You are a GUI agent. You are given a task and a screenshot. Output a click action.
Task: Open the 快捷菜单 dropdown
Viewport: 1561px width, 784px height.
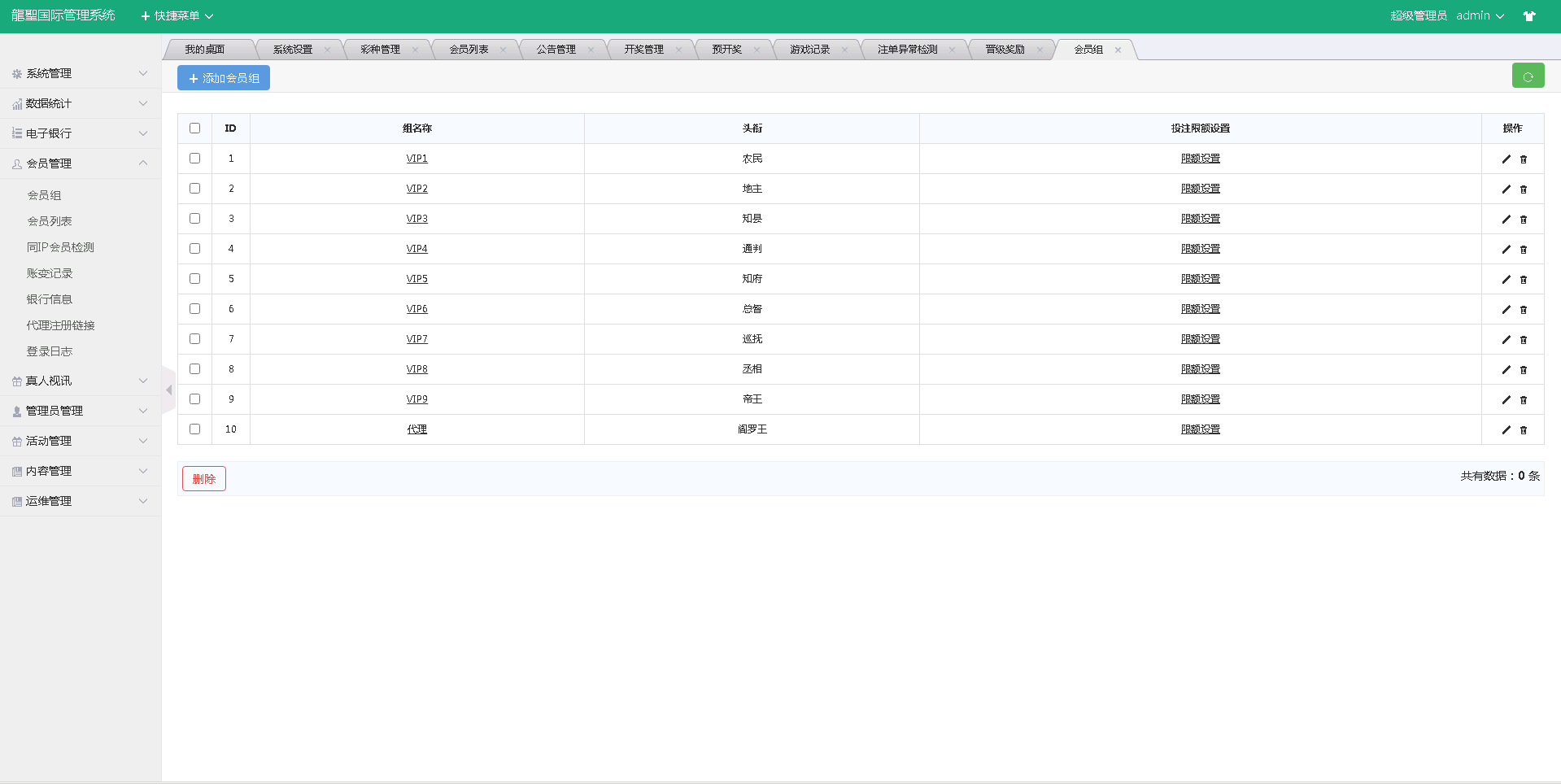tap(177, 16)
